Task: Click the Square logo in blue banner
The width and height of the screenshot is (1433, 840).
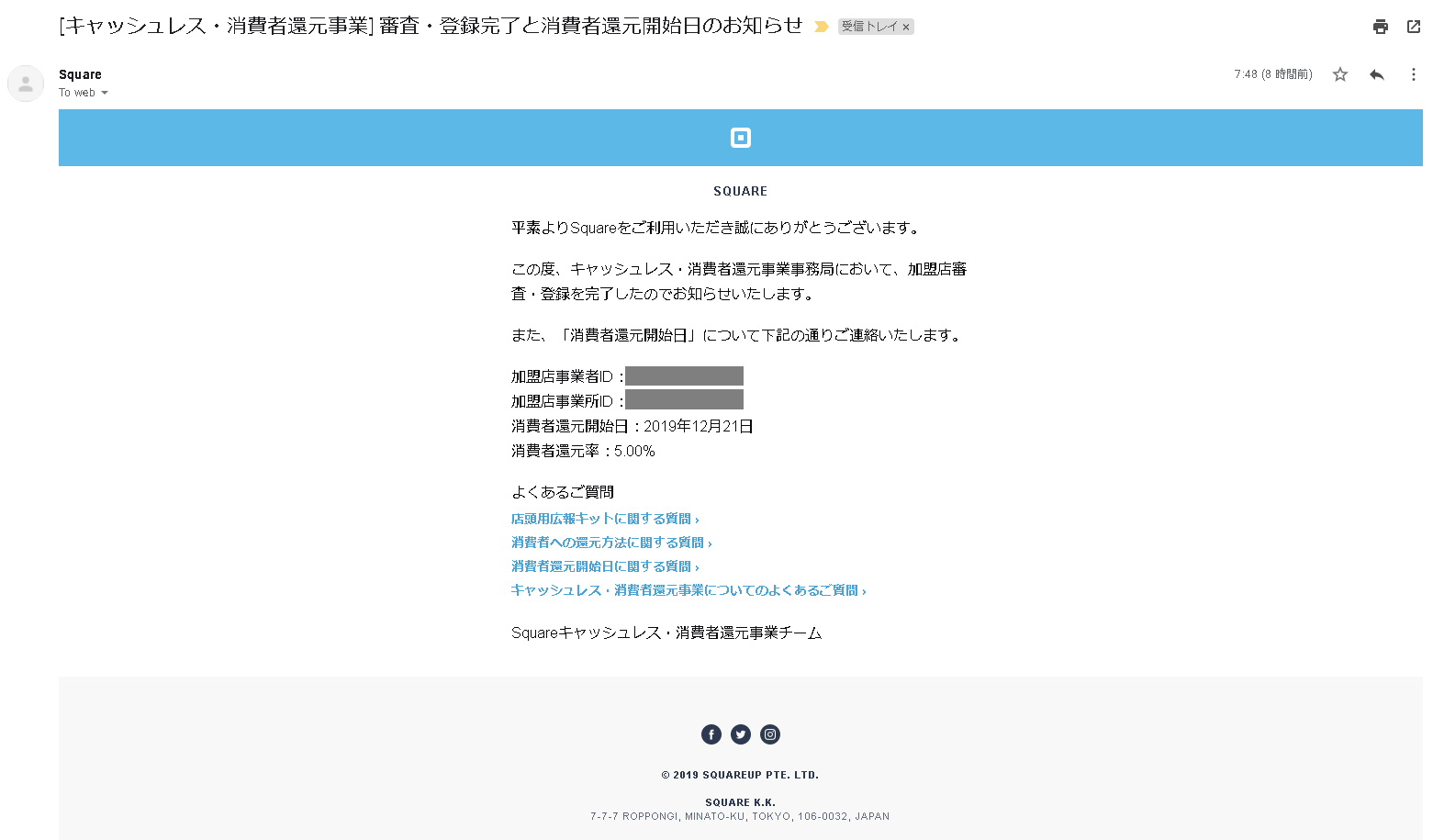Action: tap(740, 138)
